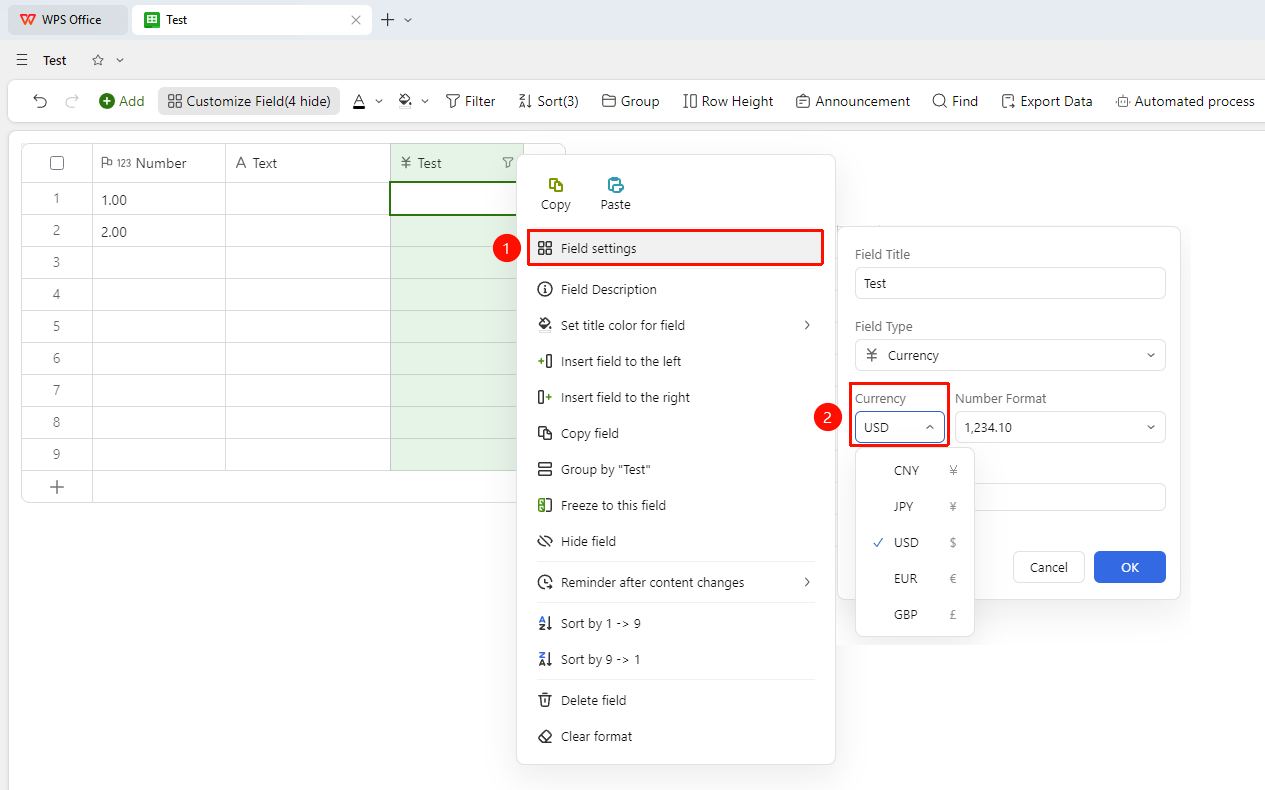
Task: Open Sort(3) settings
Action: (548, 101)
